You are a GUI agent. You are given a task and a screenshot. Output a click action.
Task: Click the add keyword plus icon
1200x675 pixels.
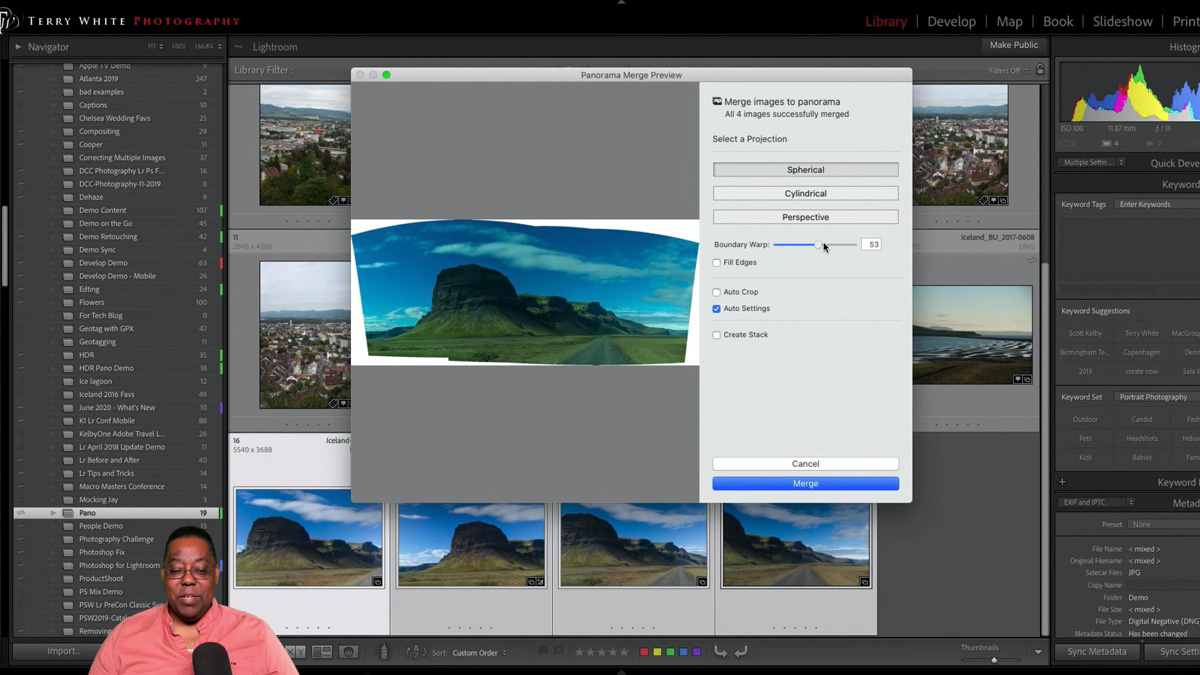pos(1062,481)
